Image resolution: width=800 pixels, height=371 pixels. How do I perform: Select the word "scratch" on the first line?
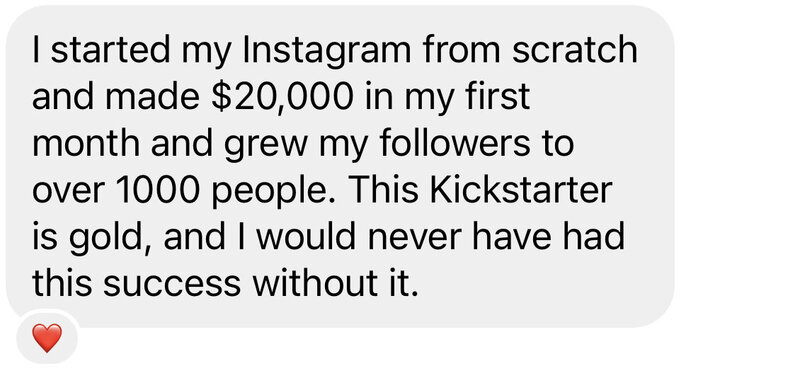574,50
